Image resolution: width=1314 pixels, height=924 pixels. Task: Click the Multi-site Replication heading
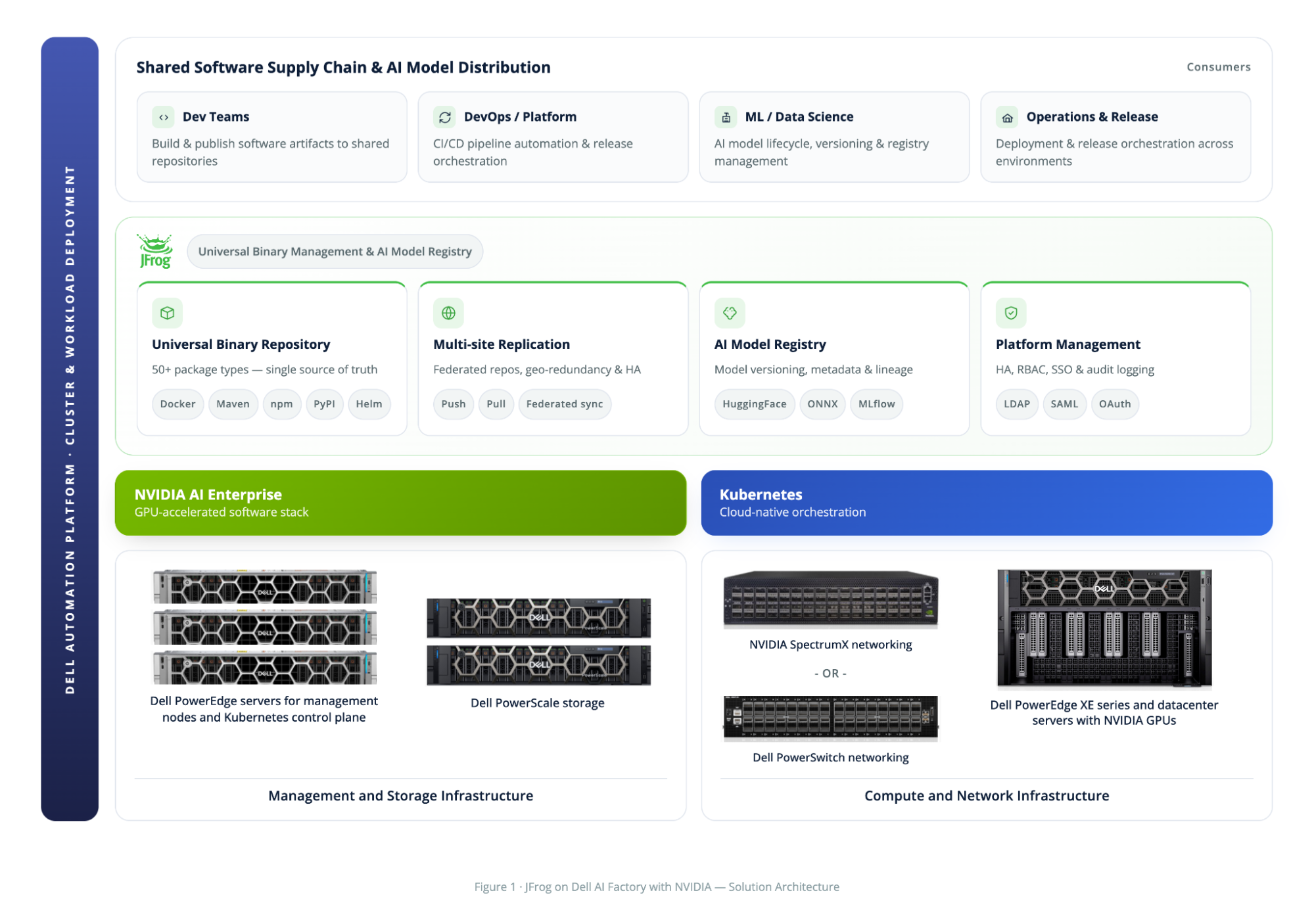coord(502,344)
